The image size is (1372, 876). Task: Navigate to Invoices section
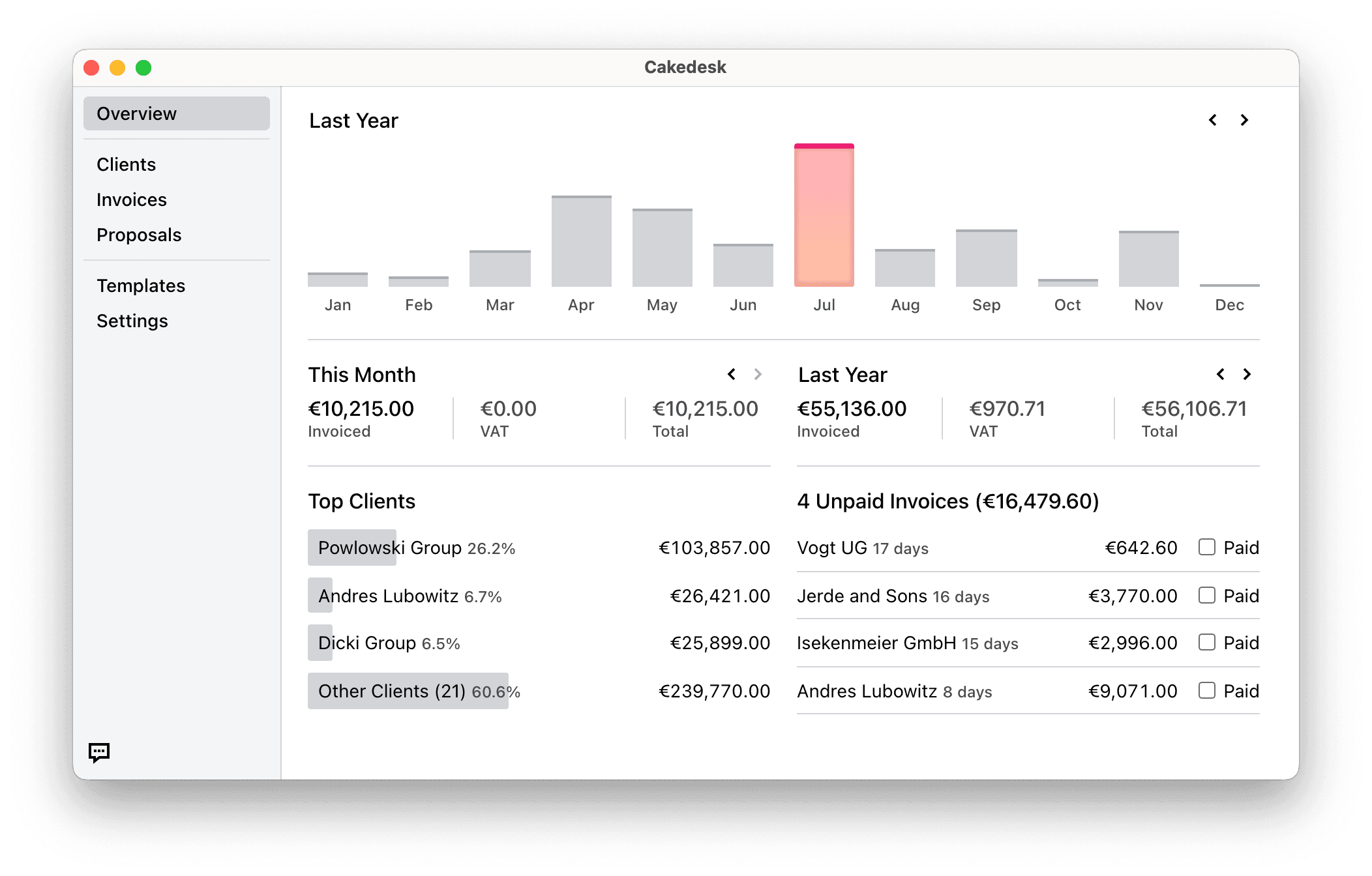pyautogui.click(x=131, y=199)
